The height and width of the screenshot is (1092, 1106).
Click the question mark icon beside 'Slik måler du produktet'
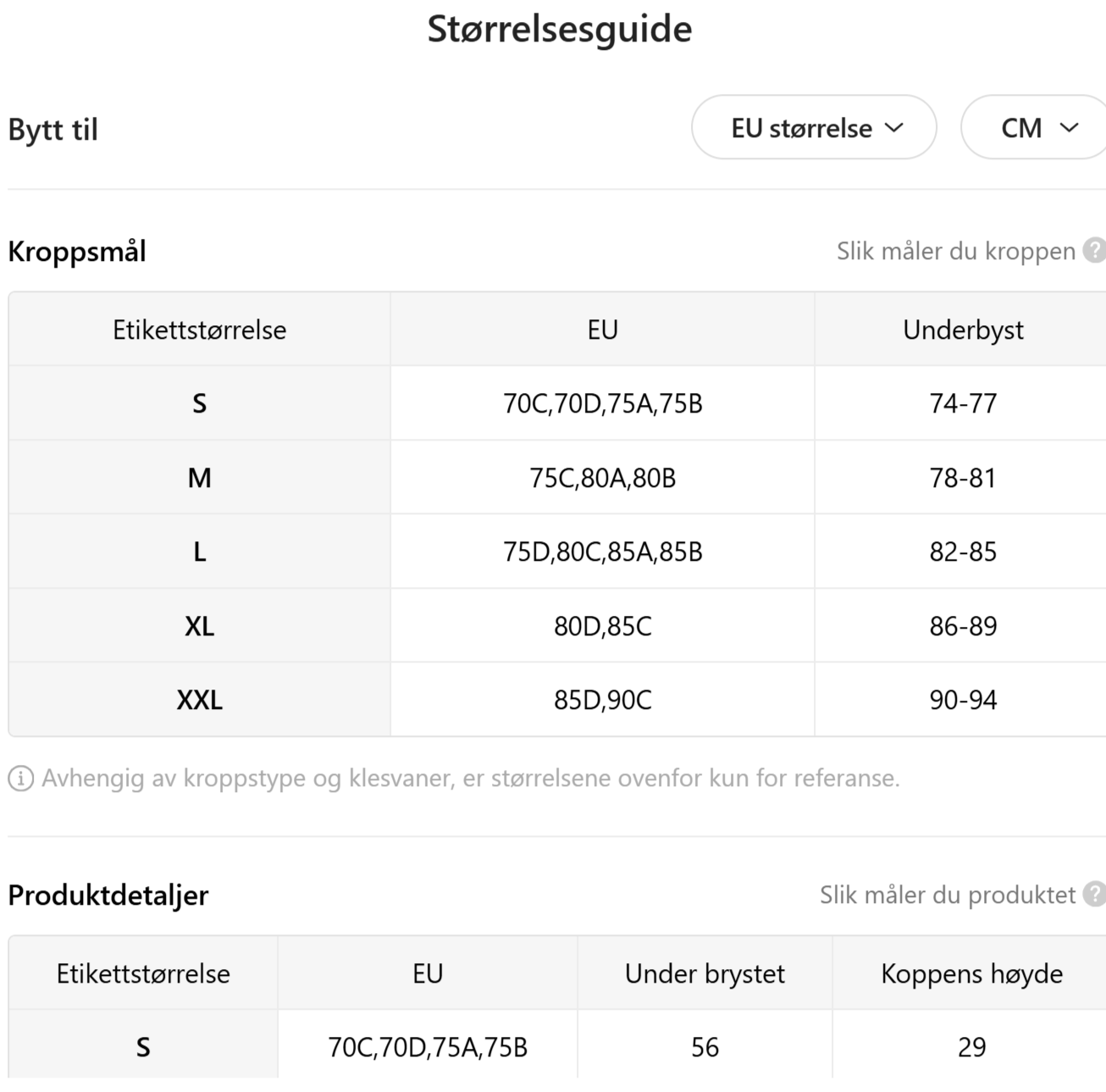click(x=1095, y=895)
